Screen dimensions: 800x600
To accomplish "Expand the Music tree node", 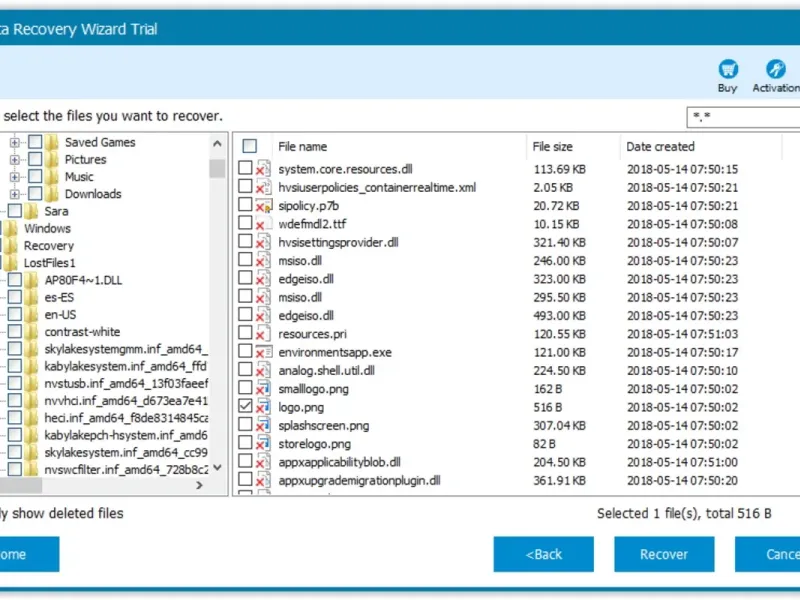I will tap(15, 177).
